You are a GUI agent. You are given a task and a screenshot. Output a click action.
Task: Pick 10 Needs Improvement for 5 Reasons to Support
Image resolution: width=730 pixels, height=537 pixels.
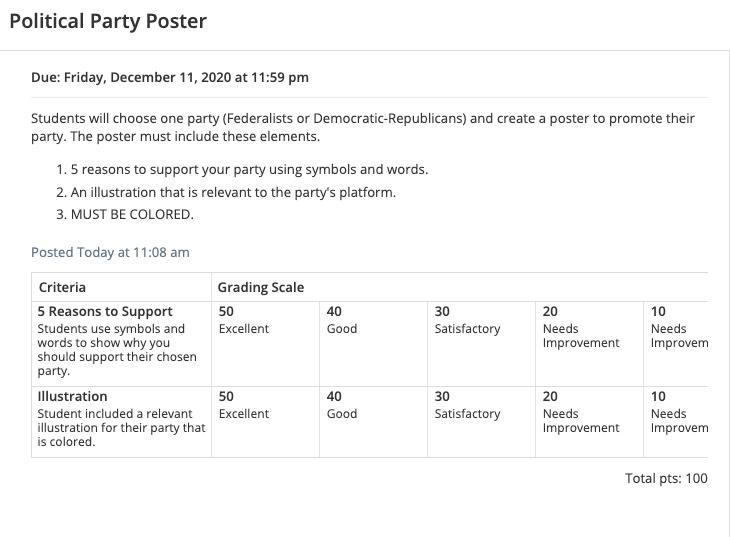coord(678,327)
